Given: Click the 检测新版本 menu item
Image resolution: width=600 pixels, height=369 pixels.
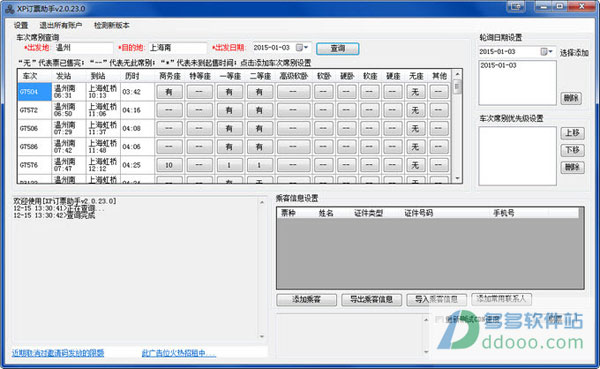Looking at the screenshot, I should pos(112,26).
